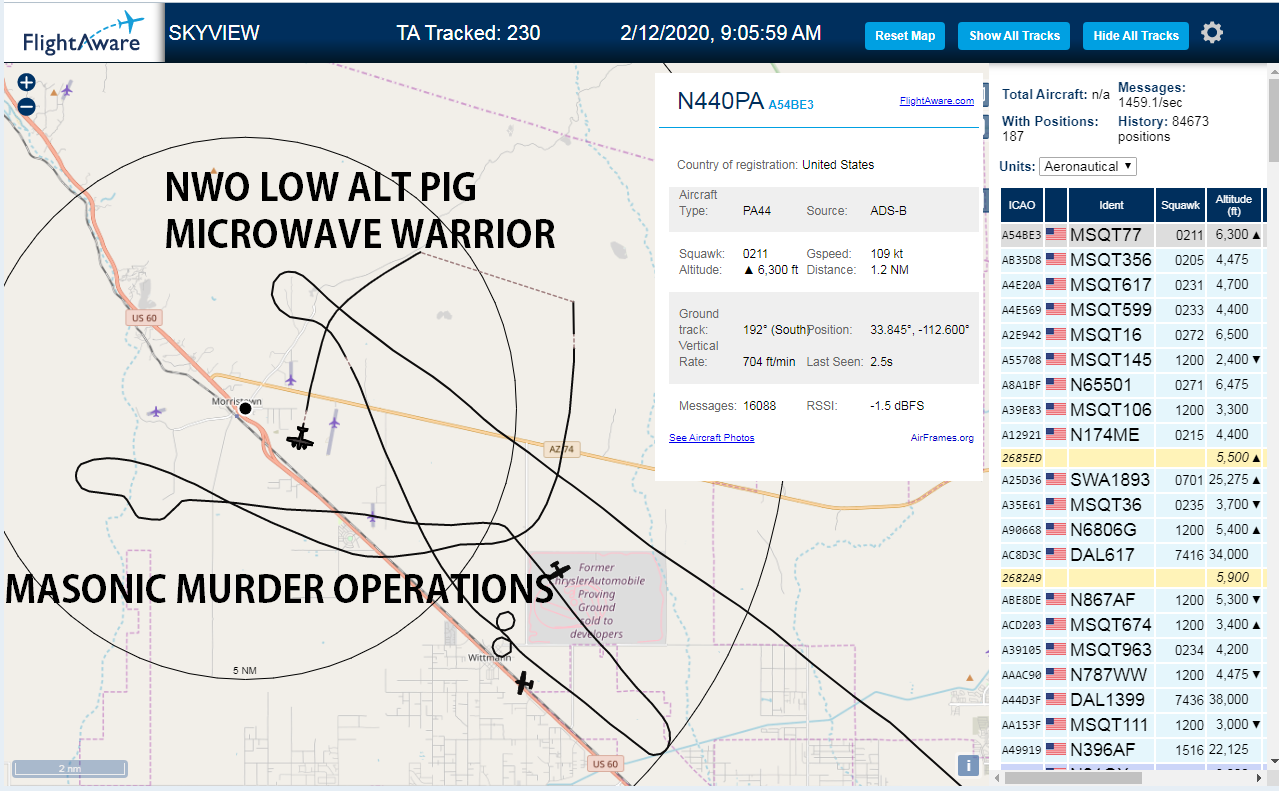Viewport: 1279px width, 791px height.
Task: Select the yellow 2682A9 row
Action: [x=1135, y=577]
